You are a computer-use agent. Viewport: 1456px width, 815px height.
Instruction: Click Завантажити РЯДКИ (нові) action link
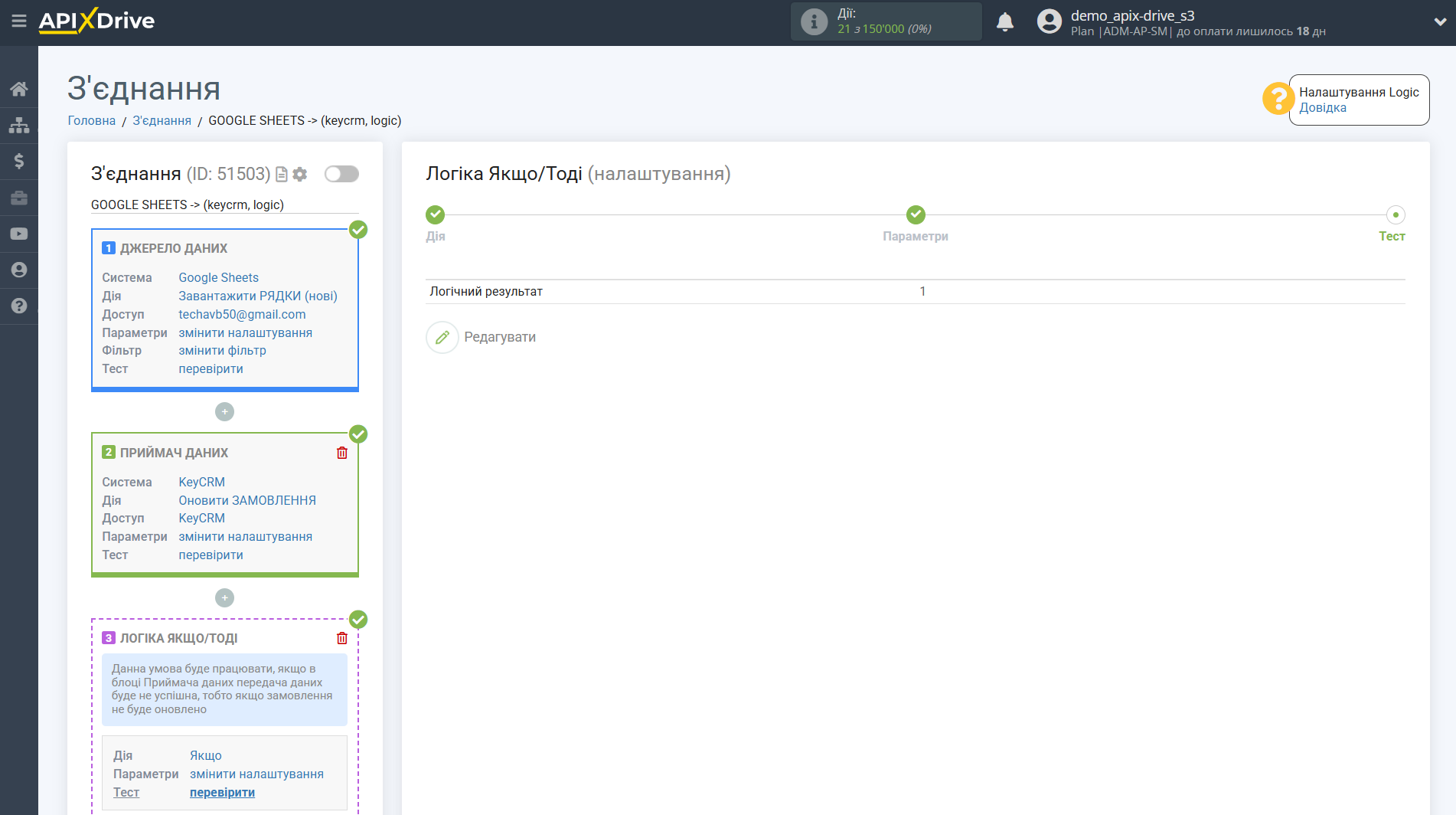pos(258,296)
